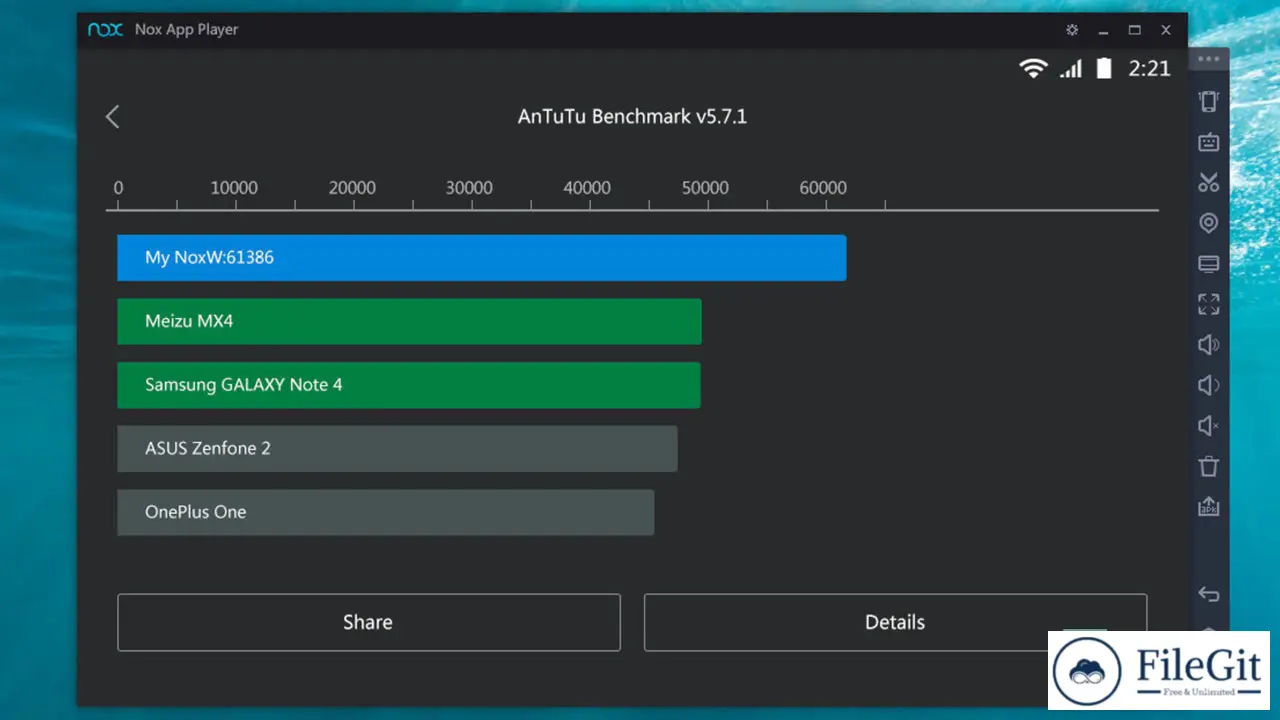Click the signal strength icon
This screenshot has width=1280, height=720.
(1071, 68)
